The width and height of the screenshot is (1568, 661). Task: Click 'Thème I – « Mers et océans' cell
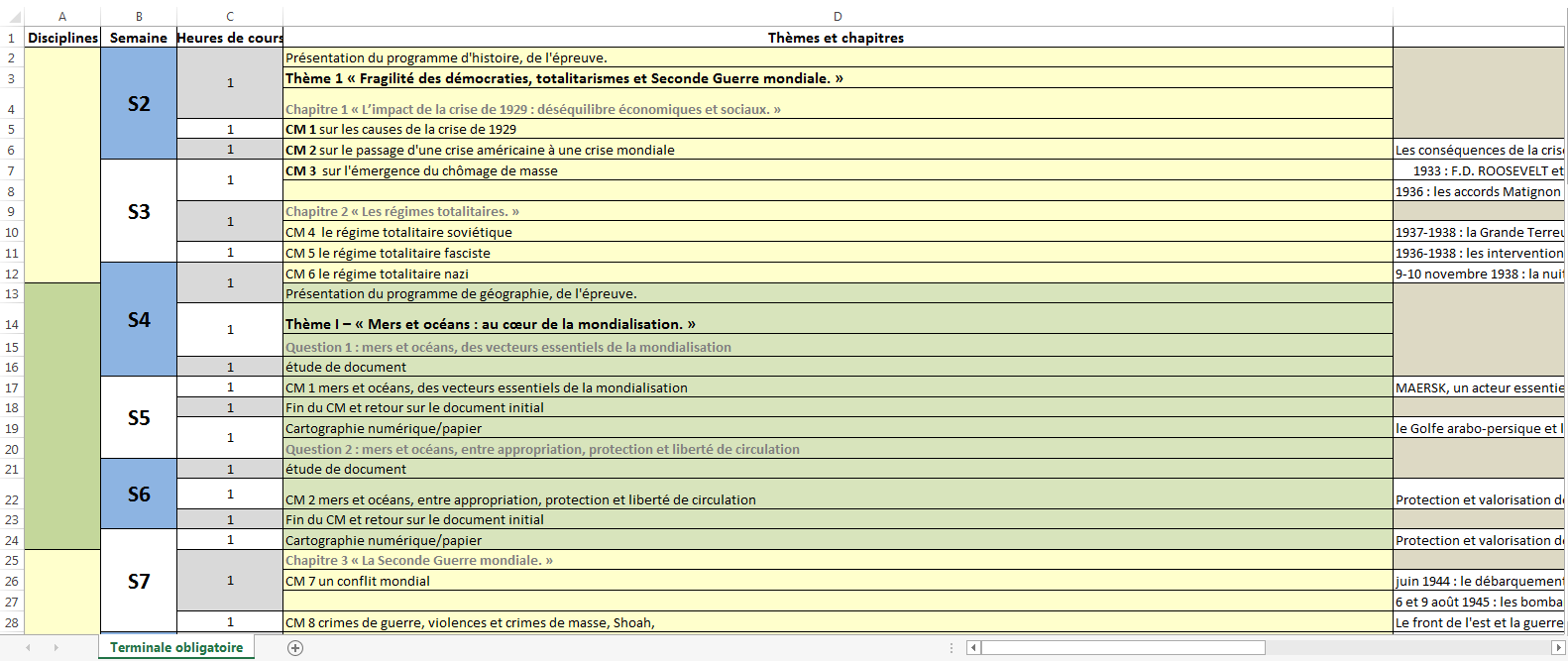(838, 319)
